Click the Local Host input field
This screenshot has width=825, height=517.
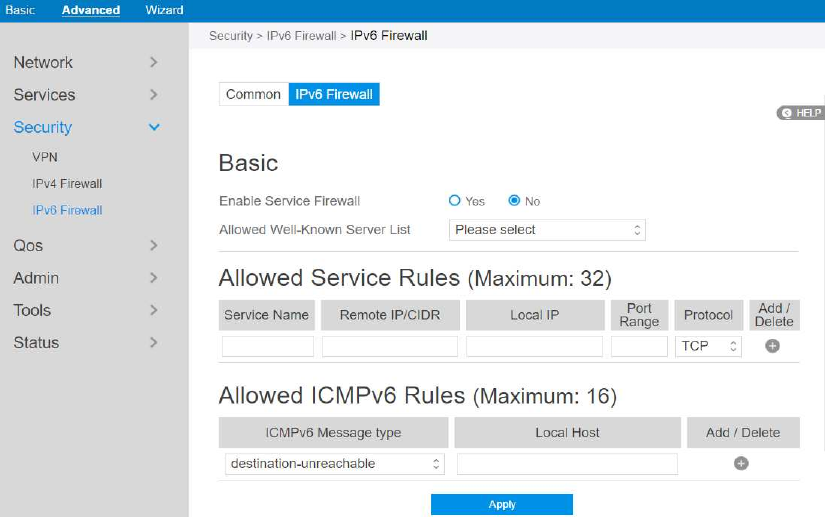[x=567, y=464]
